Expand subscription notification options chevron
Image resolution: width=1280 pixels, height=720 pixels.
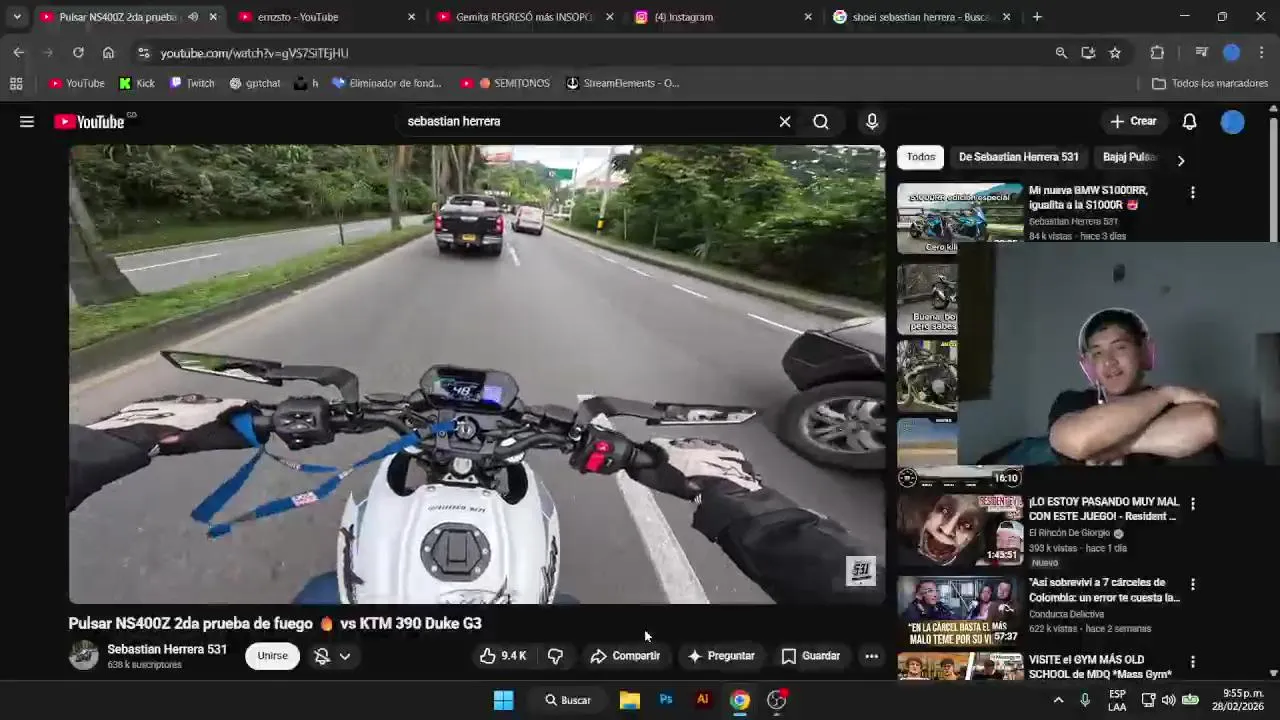tap(345, 656)
